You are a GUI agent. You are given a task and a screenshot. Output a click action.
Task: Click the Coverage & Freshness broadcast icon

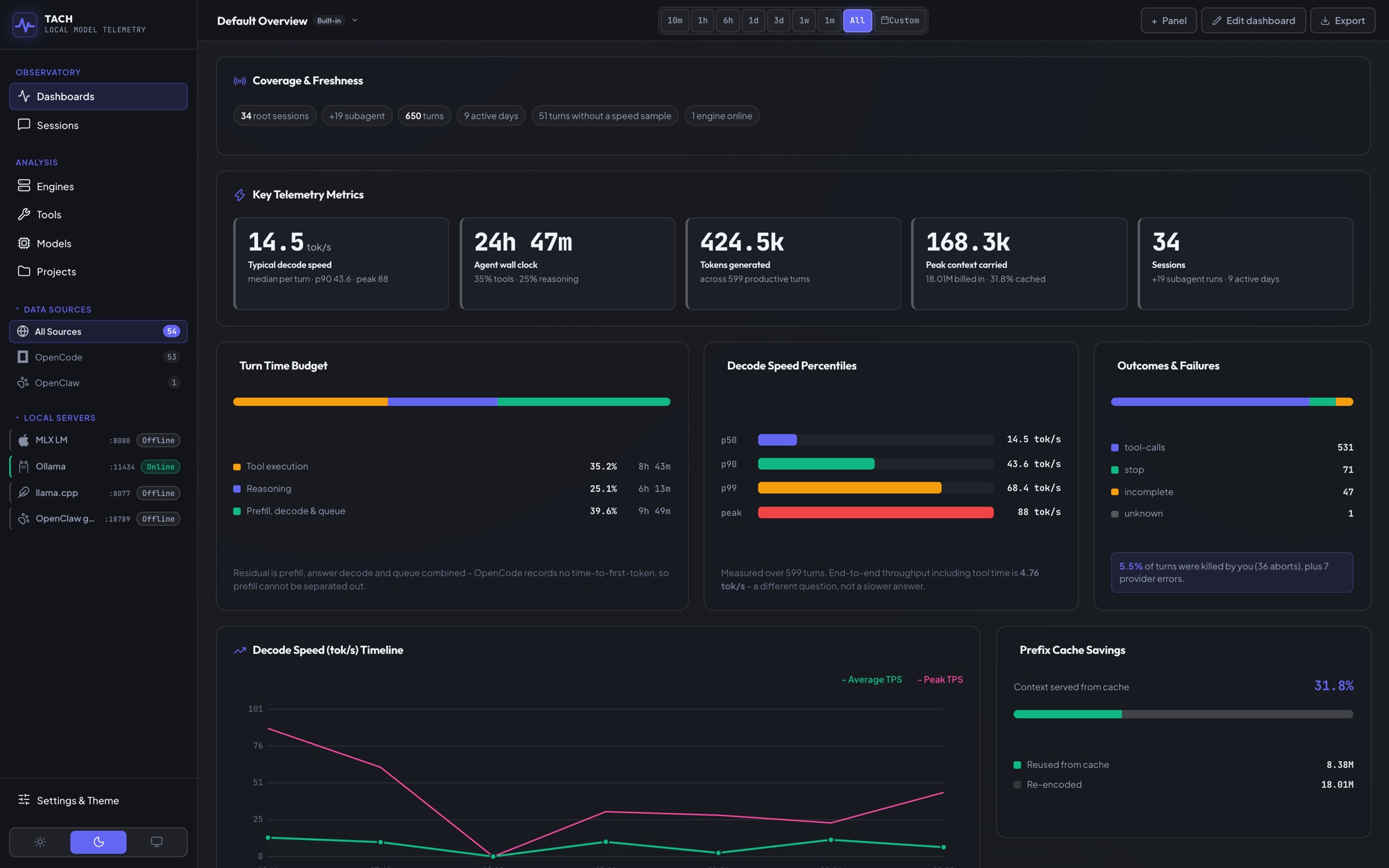click(x=240, y=81)
